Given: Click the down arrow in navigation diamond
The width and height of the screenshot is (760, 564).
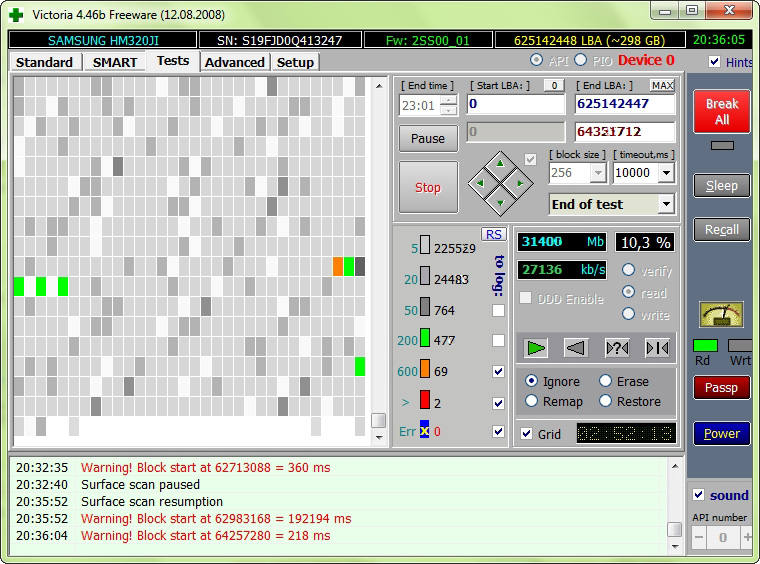Looking at the screenshot, I should 500,203.
